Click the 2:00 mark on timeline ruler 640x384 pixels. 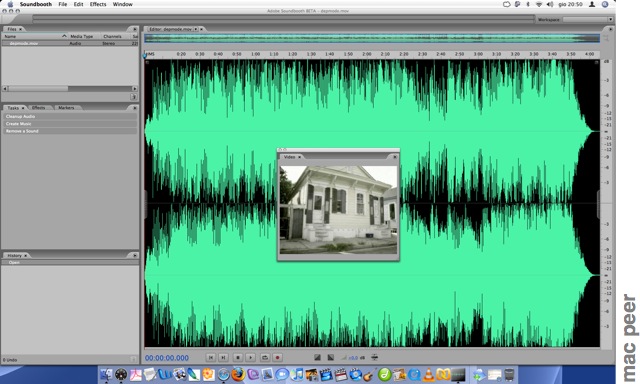pyautogui.click(x=367, y=54)
